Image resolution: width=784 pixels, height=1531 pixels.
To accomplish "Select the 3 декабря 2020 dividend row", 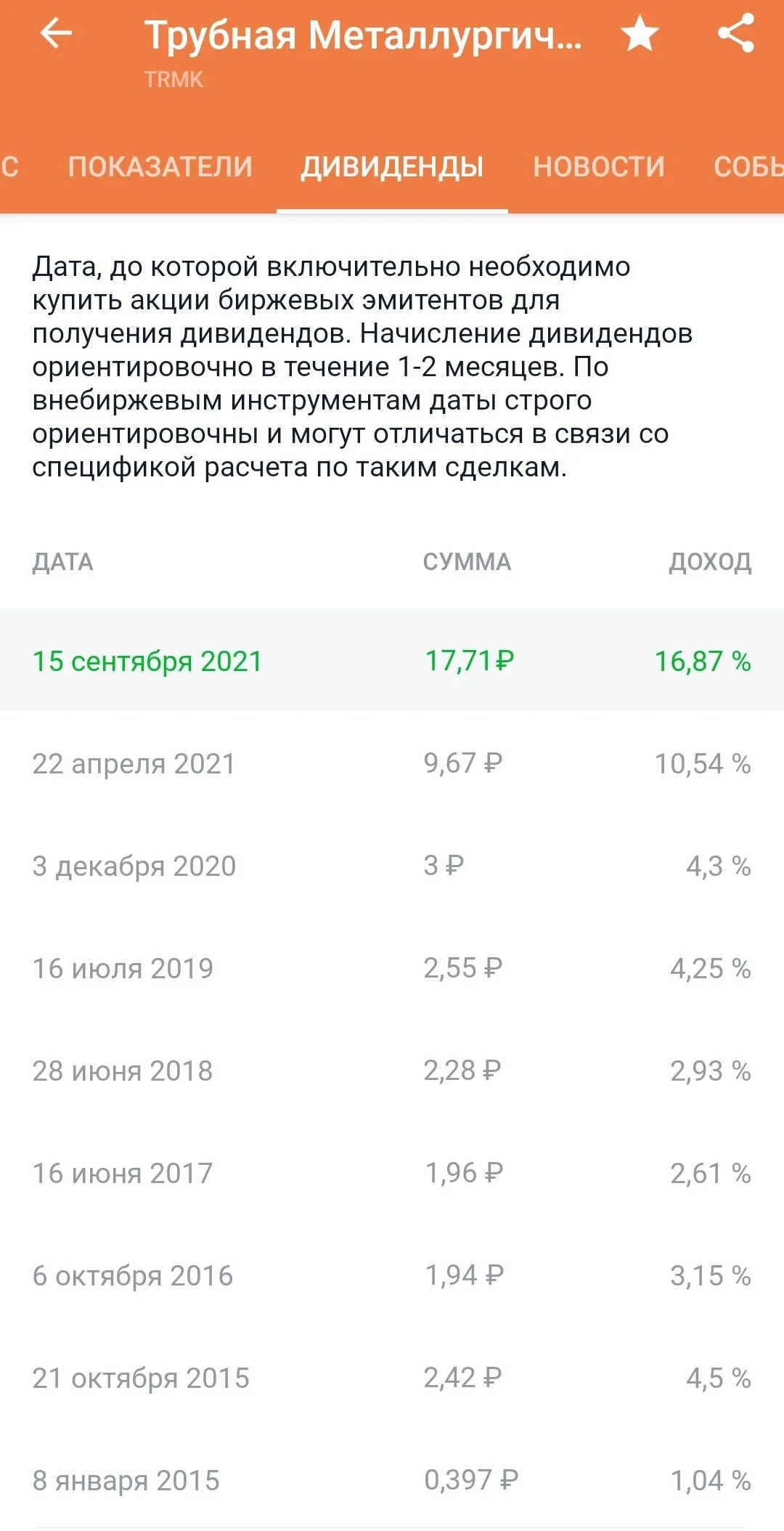I will pos(392,865).
